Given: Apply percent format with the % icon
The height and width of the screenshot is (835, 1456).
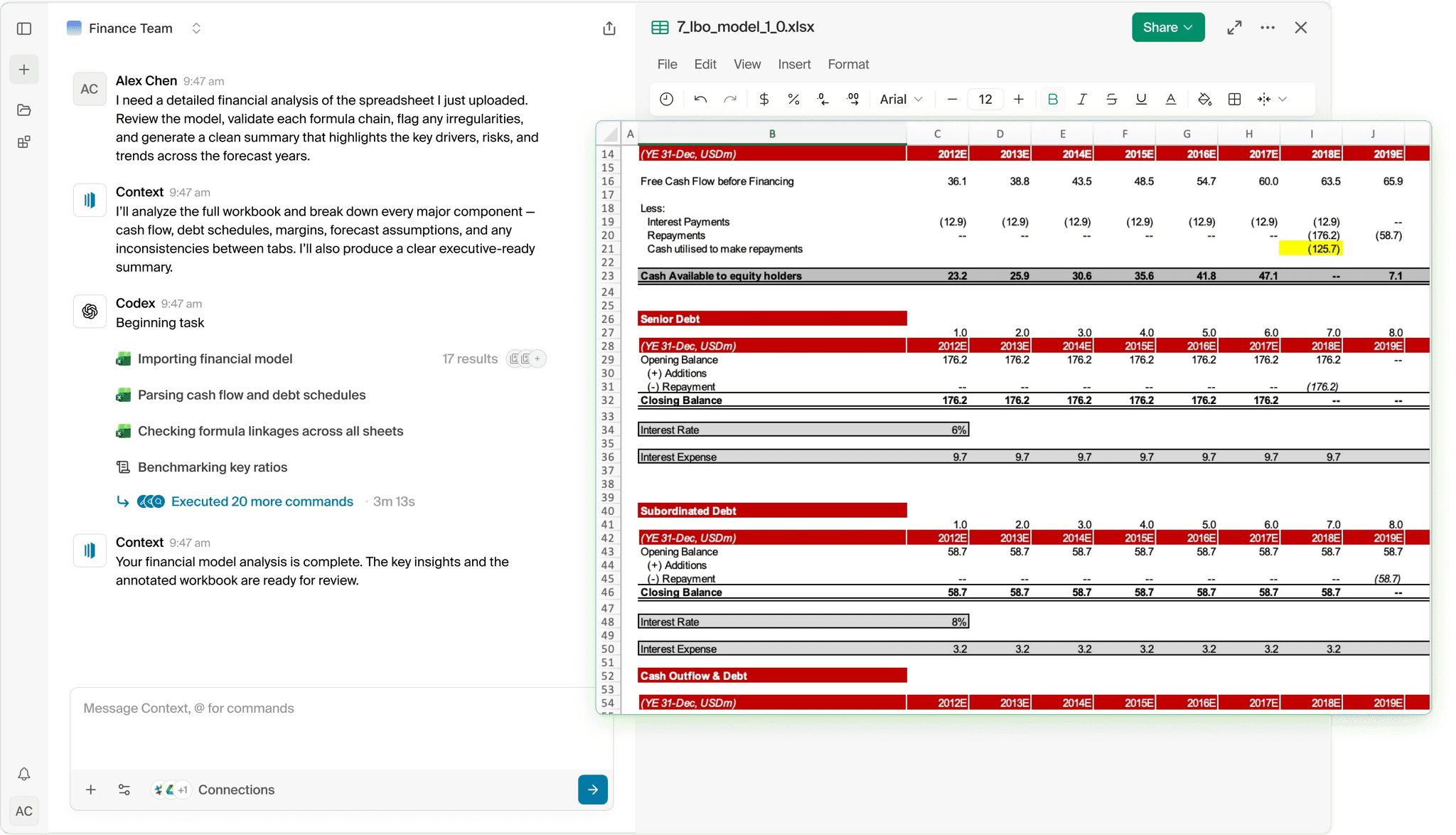Looking at the screenshot, I should (x=794, y=99).
